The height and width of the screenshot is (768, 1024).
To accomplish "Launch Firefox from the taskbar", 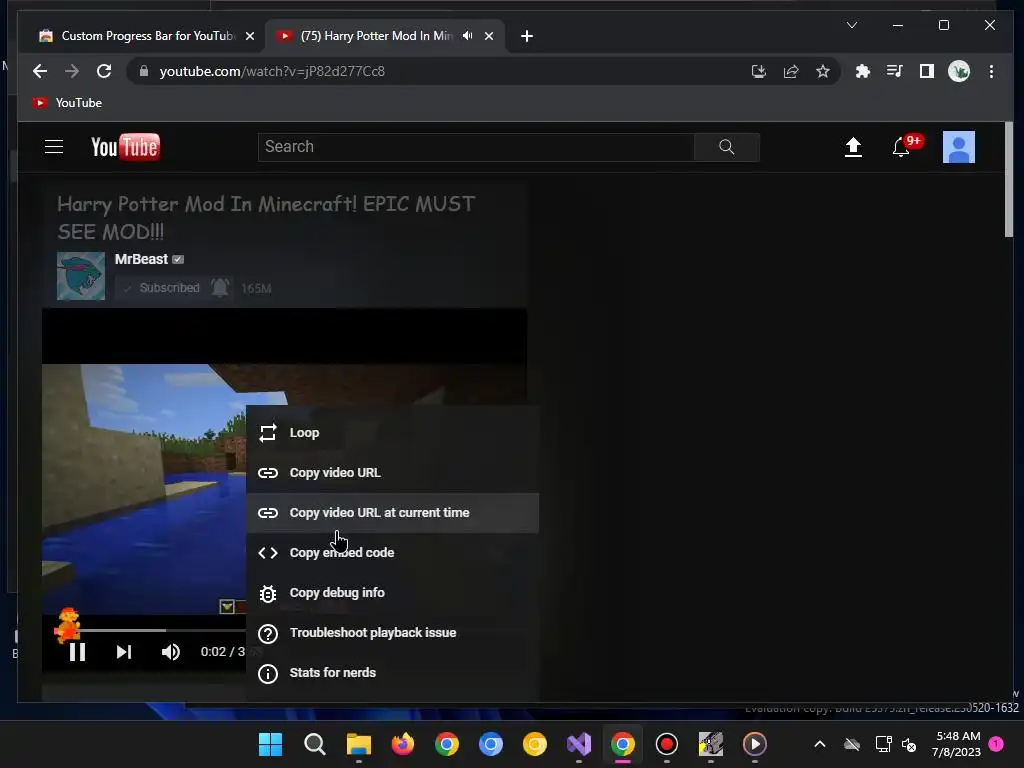I will [403, 744].
